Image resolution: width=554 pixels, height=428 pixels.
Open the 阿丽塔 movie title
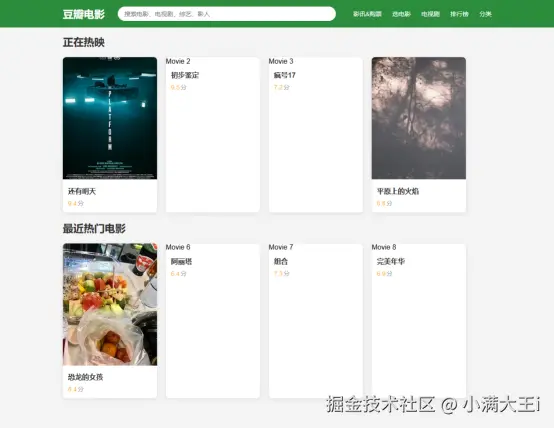coord(182,262)
